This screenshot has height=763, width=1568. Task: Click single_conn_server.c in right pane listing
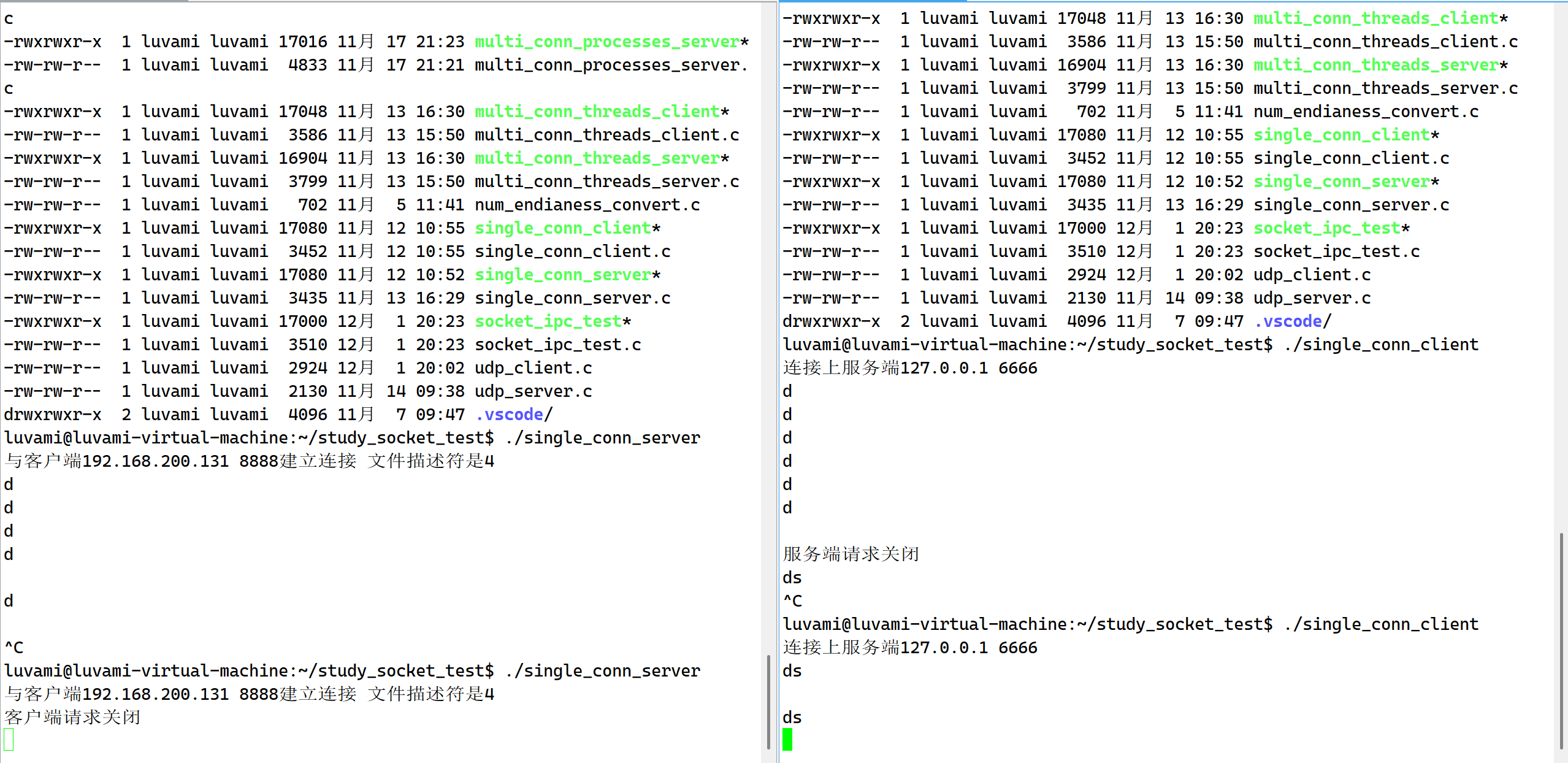[1351, 205]
